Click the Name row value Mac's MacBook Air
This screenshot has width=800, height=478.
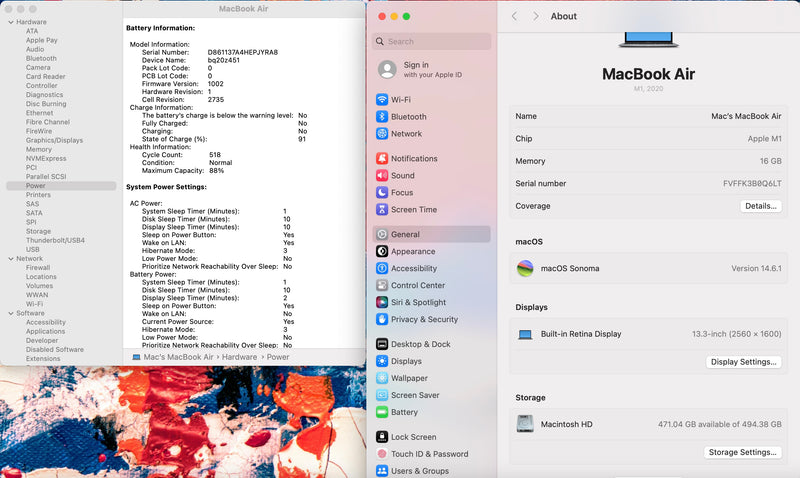(746, 116)
